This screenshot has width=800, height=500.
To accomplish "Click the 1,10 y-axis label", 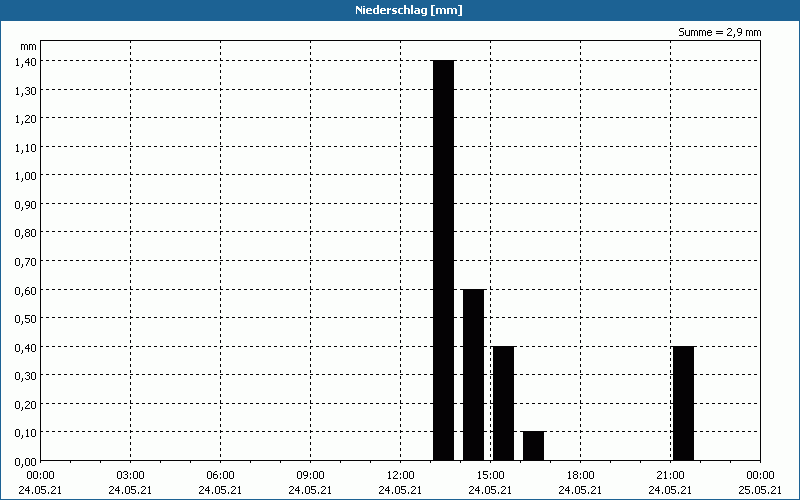I will pyautogui.click(x=26, y=147).
